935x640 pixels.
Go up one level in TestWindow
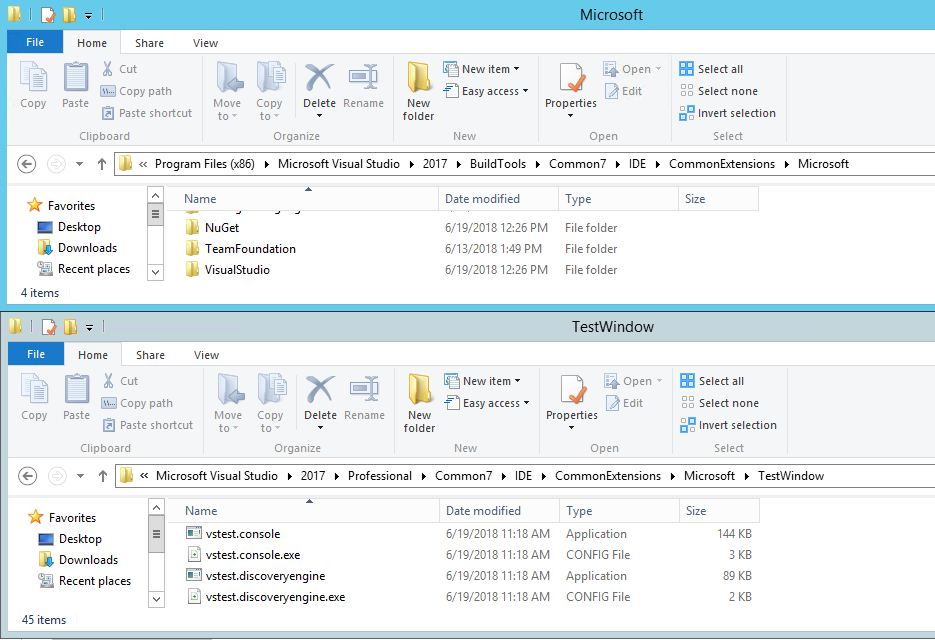pyautogui.click(x=103, y=476)
